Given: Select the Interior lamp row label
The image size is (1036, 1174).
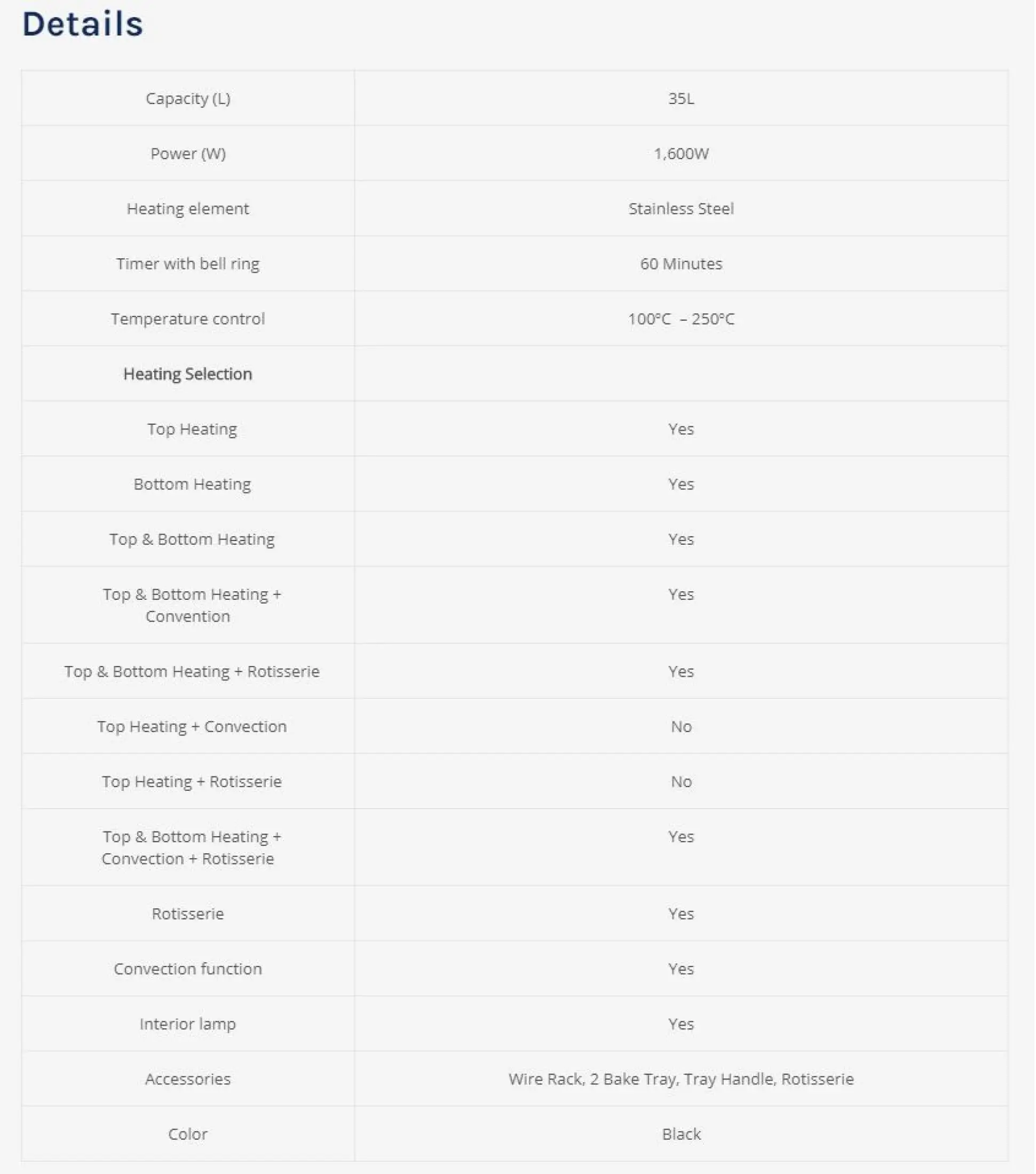Looking at the screenshot, I should [x=188, y=1025].
